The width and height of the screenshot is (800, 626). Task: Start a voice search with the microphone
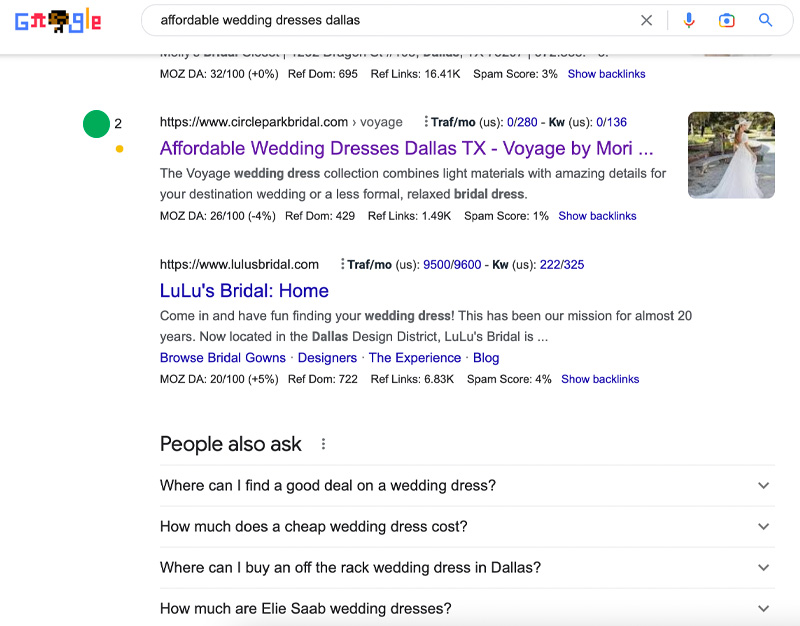coord(689,20)
